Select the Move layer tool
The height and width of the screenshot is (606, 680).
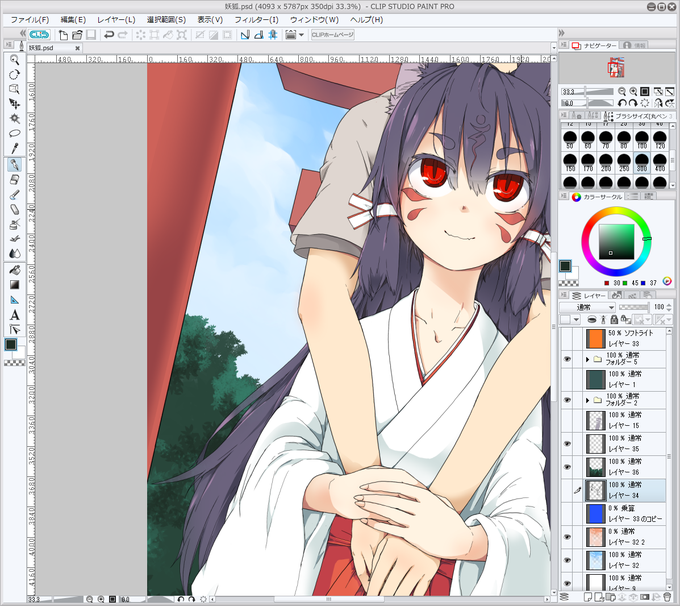point(14,104)
